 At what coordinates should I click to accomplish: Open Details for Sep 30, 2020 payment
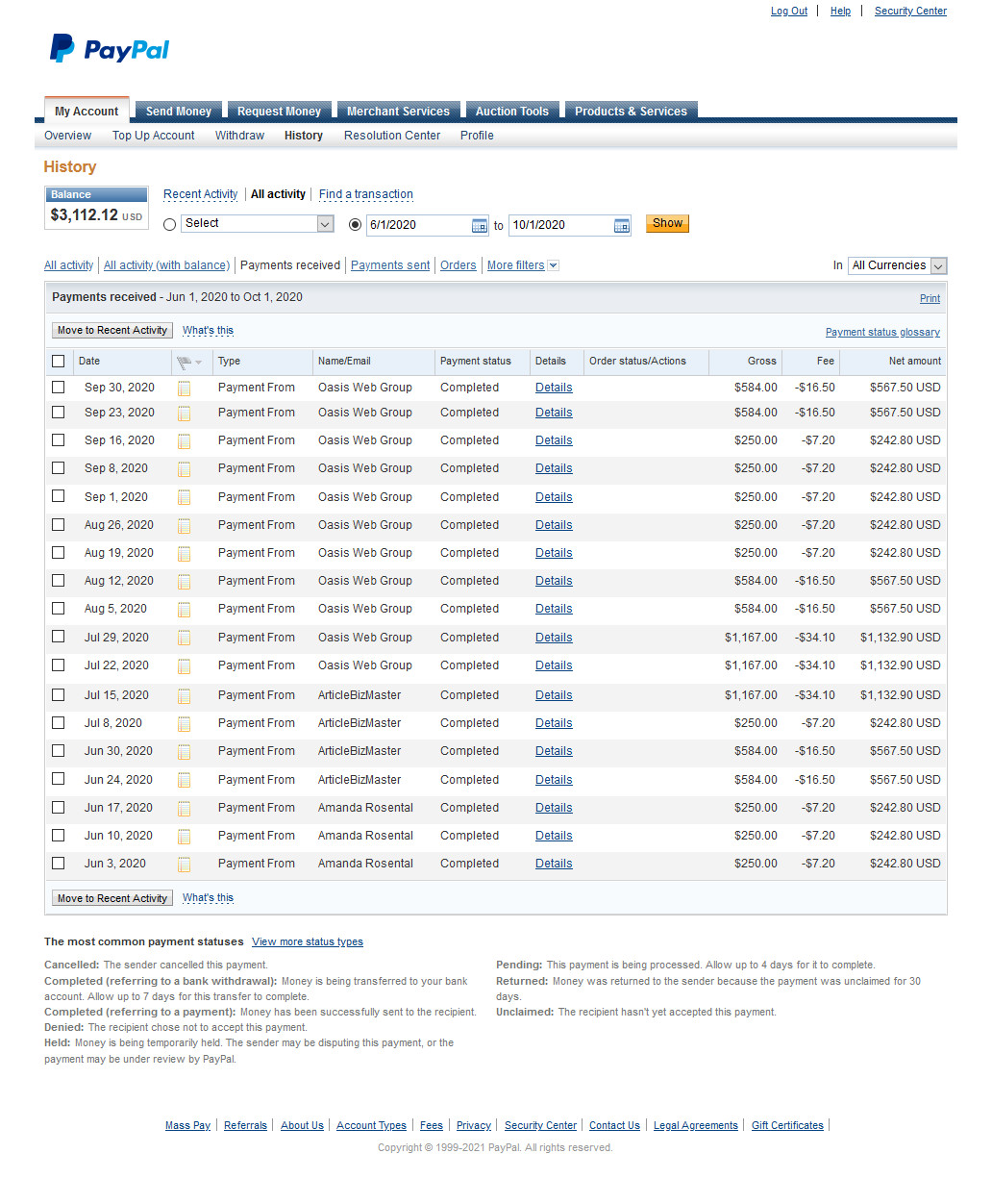[554, 388]
